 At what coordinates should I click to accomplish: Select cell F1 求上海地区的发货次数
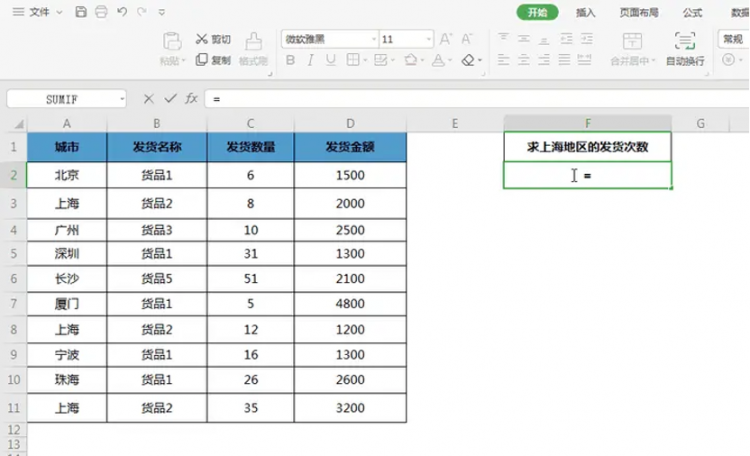click(x=587, y=147)
